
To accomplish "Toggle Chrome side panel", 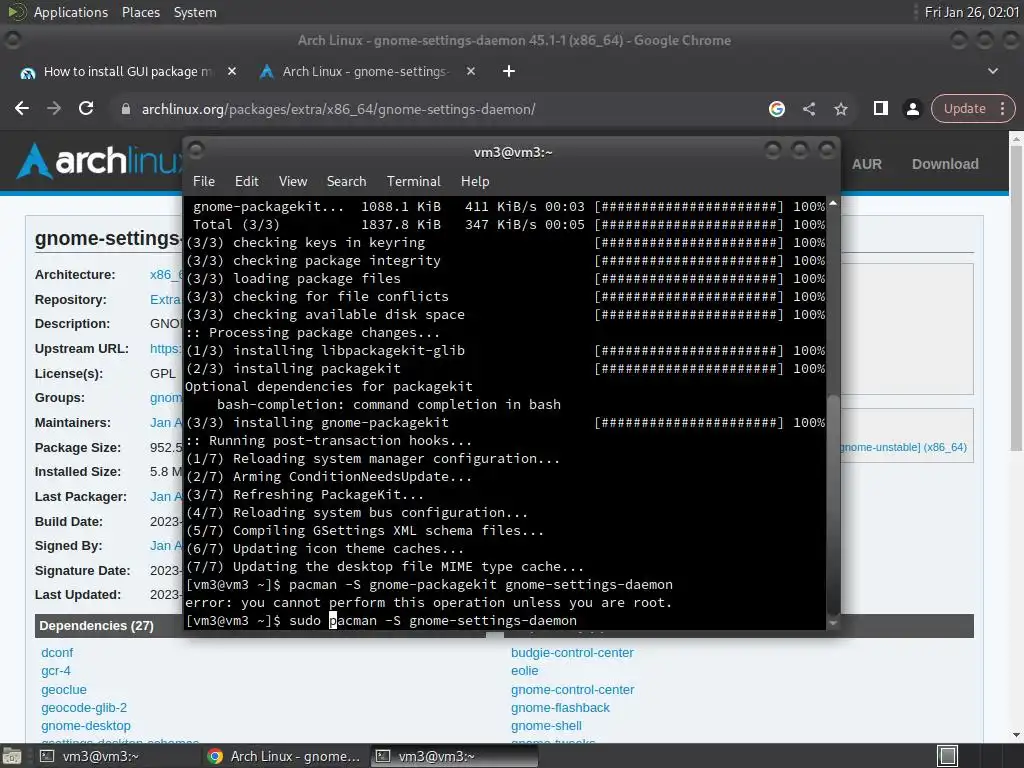I will click(x=880, y=108).
